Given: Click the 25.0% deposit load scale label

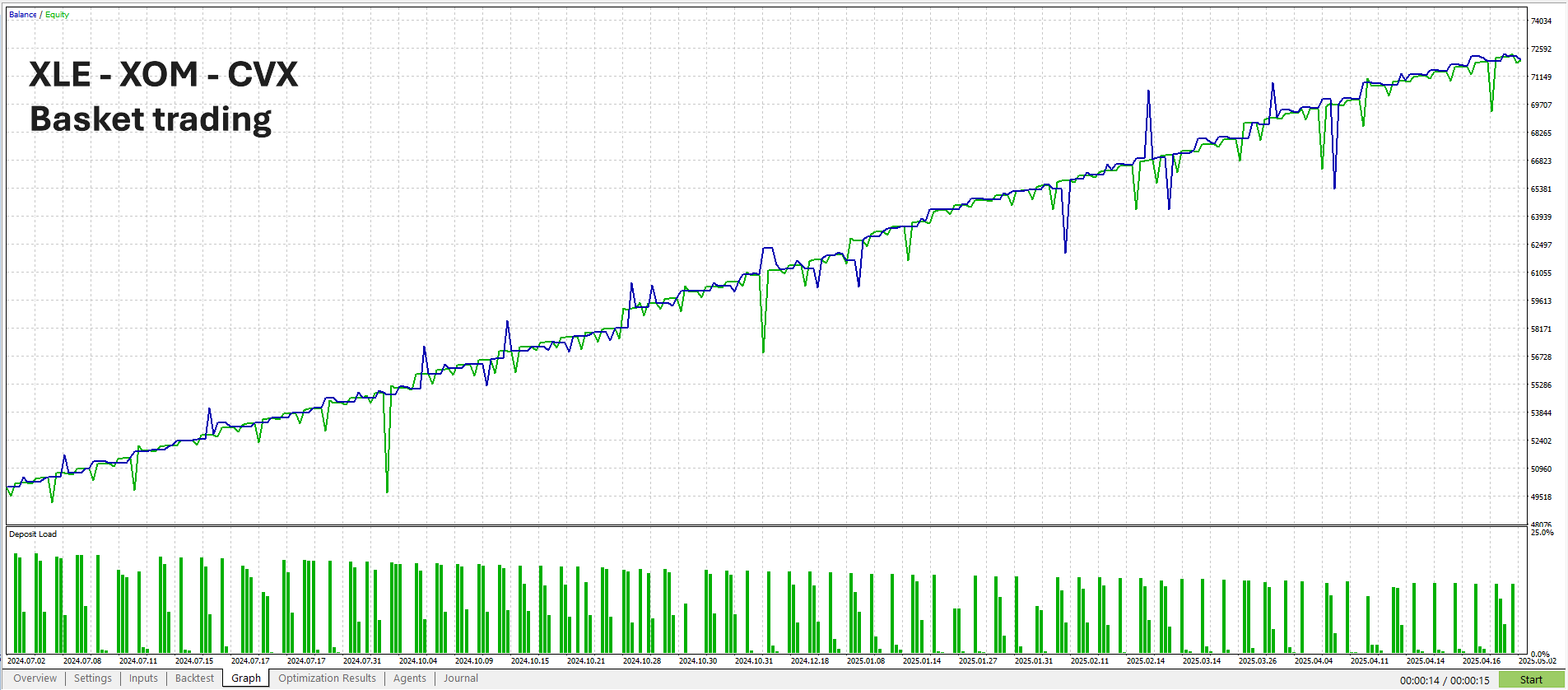Looking at the screenshot, I should coord(1542,533).
